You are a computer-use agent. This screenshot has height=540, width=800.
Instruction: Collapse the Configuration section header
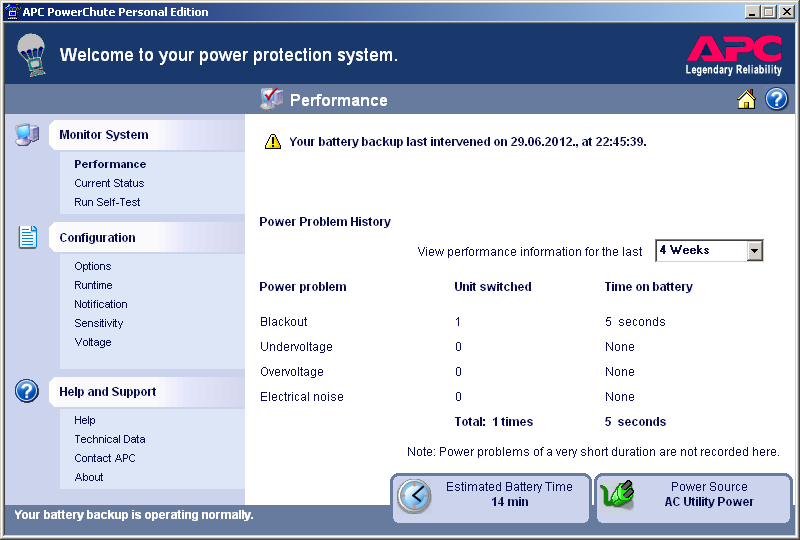click(x=97, y=238)
